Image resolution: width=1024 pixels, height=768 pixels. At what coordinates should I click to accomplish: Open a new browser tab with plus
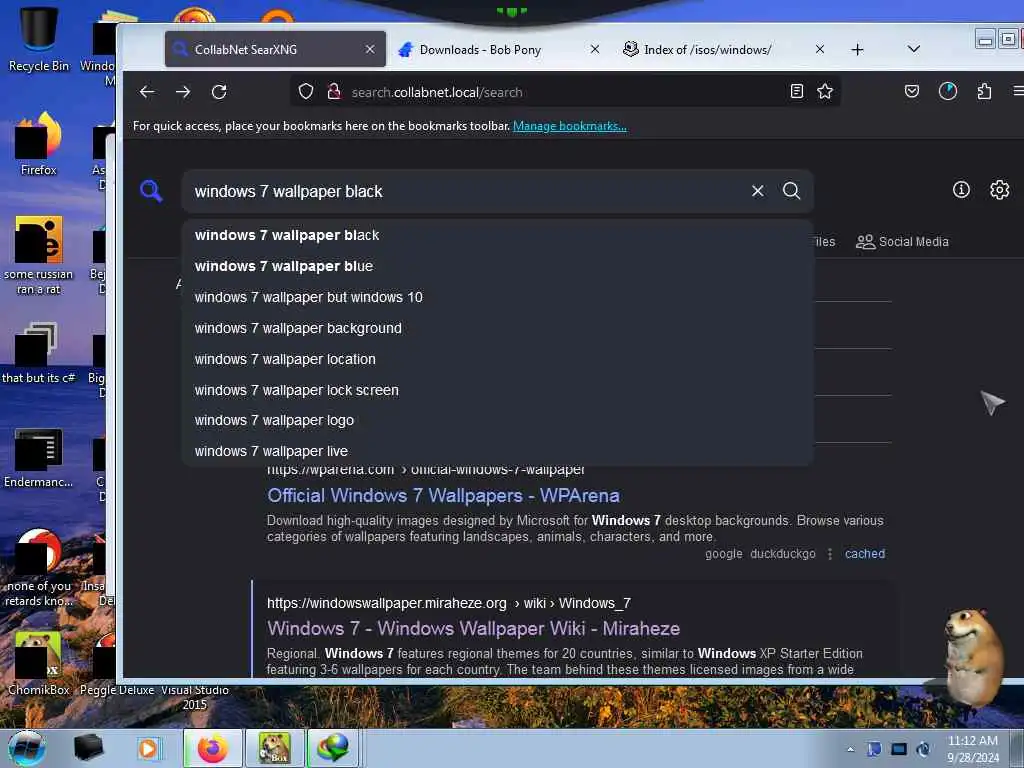tap(857, 50)
